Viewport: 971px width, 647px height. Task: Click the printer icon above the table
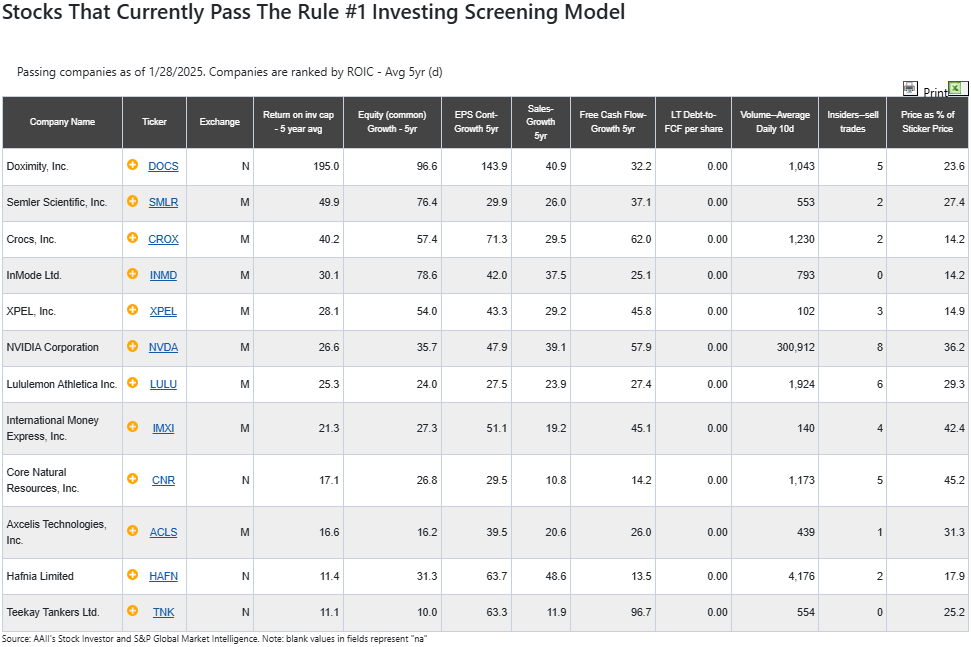[910, 89]
